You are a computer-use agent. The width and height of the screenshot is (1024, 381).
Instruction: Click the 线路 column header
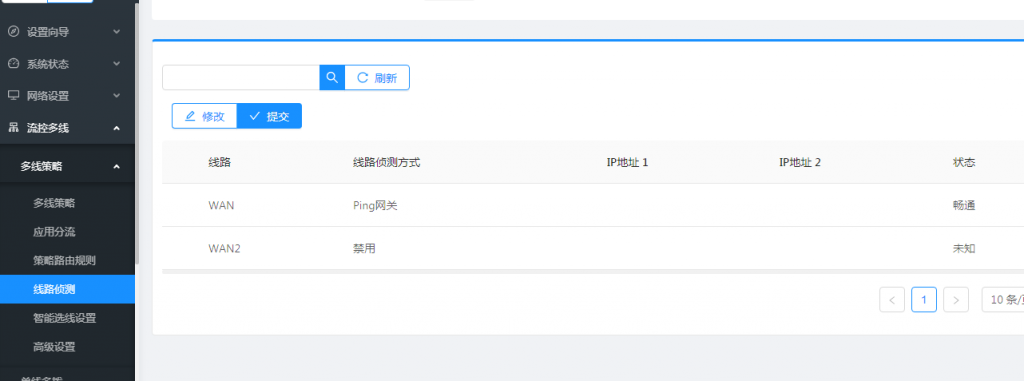pyautogui.click(x=219, y=162)
